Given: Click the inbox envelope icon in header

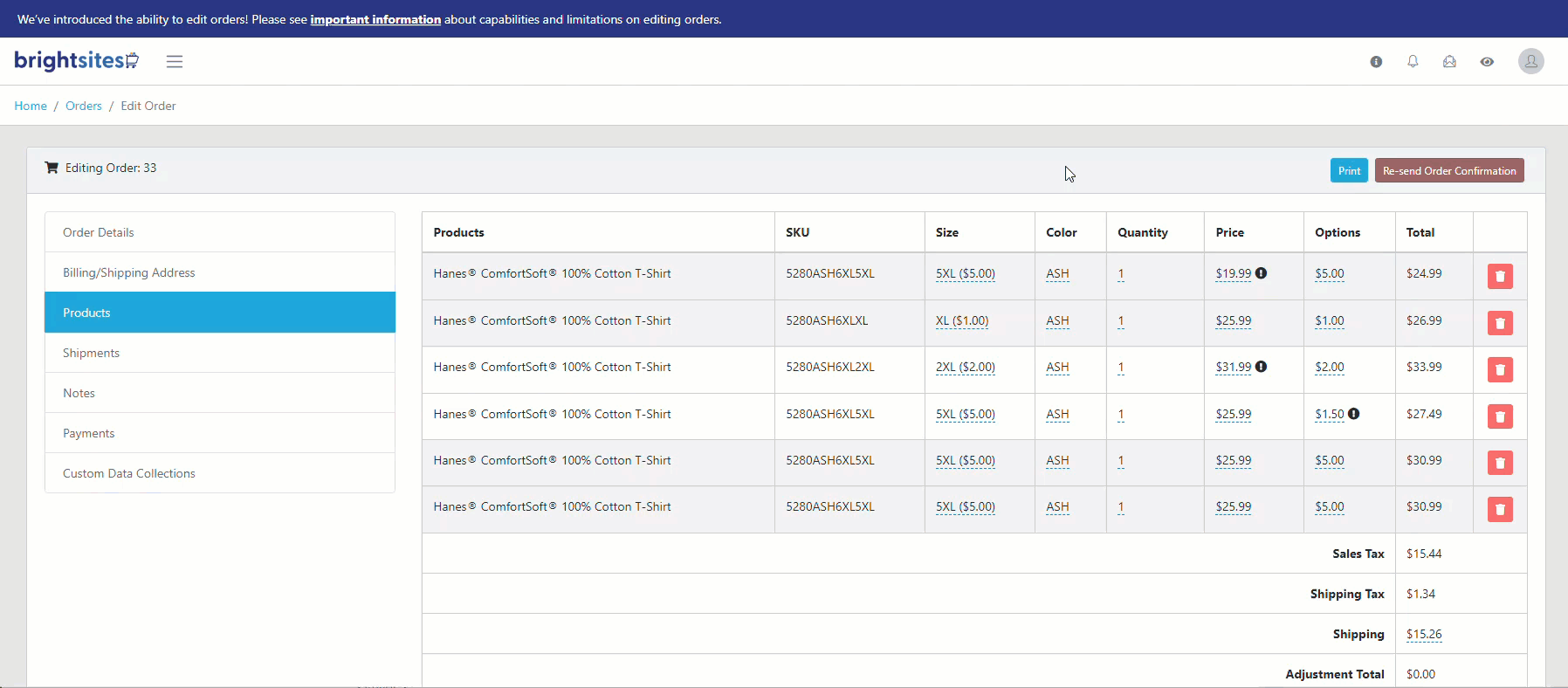Looking at the screenshot, I should [1449, 62].
